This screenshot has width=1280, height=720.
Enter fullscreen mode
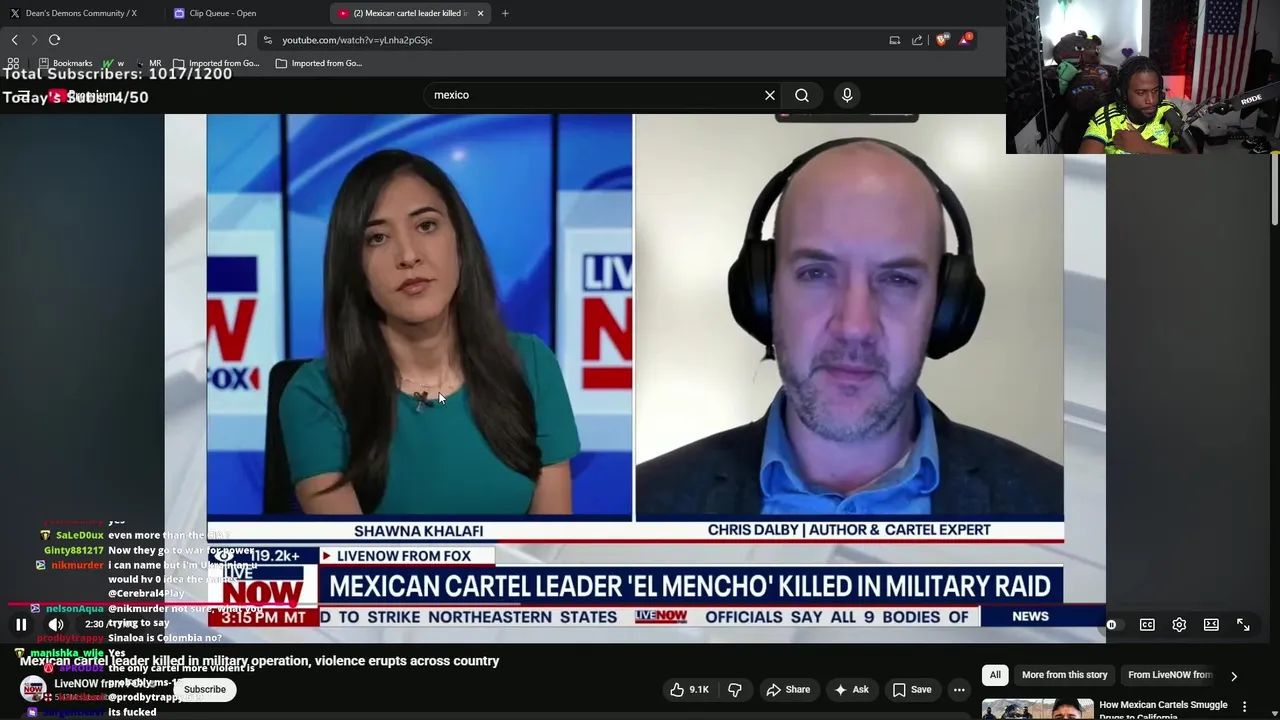(x=1243, y=625)
